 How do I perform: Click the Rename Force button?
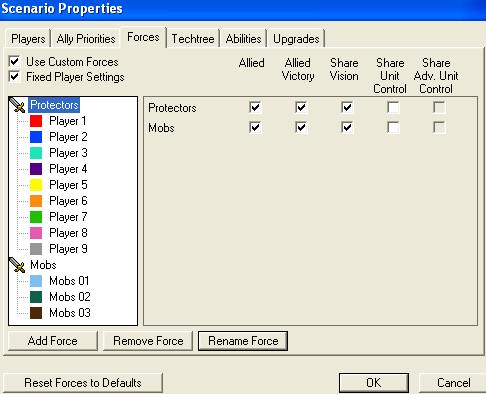pyautogui.click(x=243, y=341)
